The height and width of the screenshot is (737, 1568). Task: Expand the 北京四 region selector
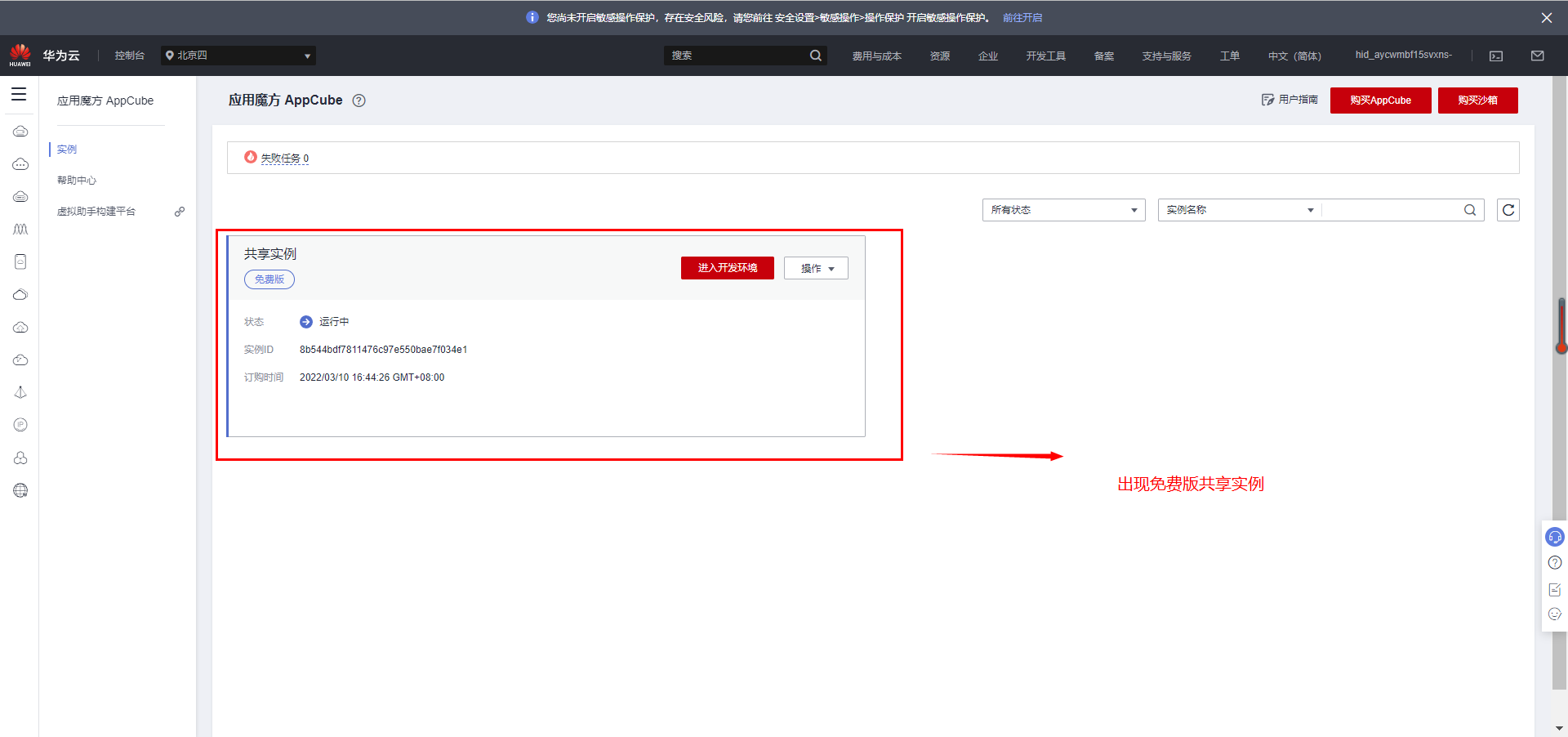238,56
